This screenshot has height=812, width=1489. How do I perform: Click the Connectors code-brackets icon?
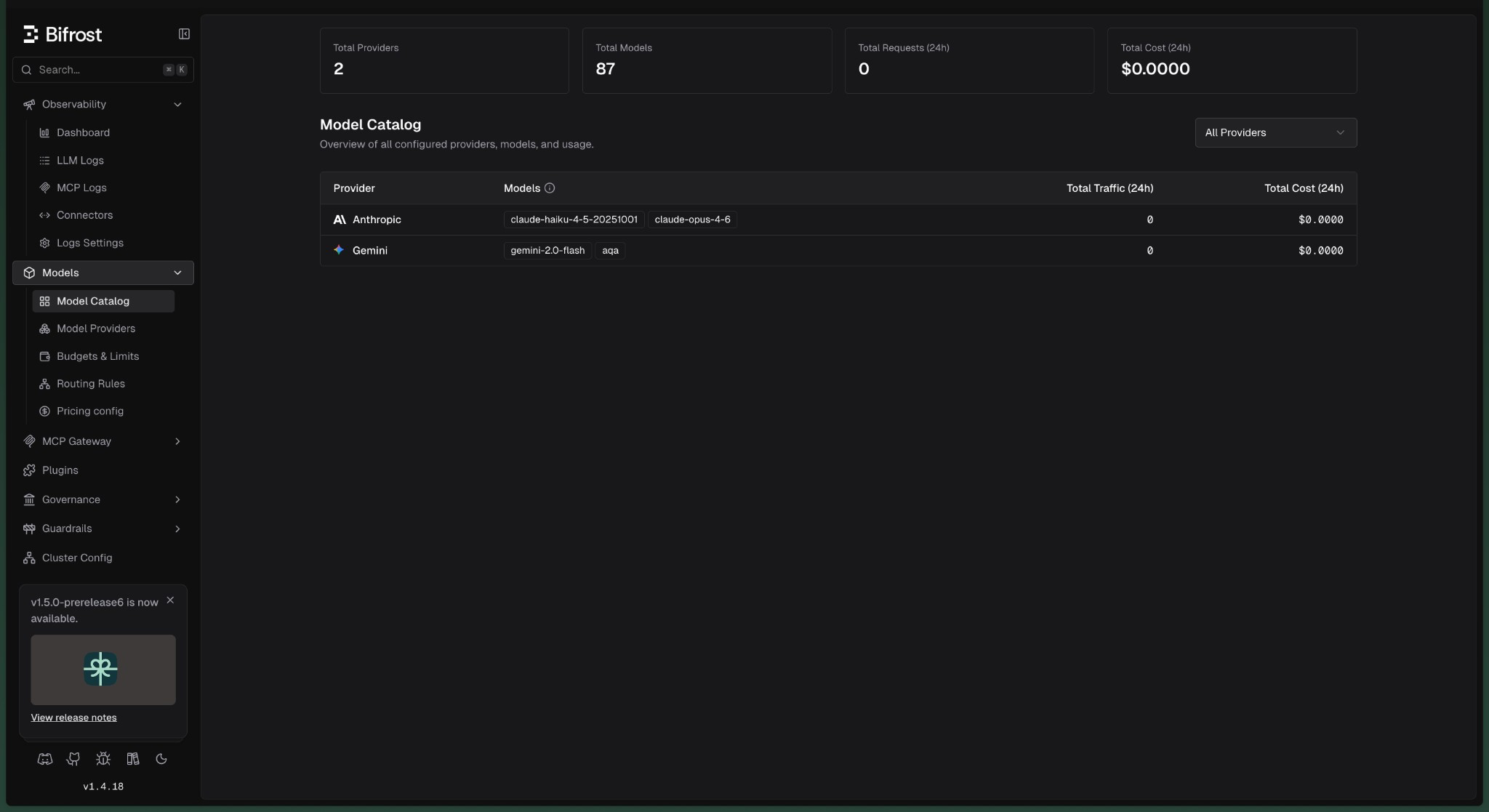click(44, 215)
